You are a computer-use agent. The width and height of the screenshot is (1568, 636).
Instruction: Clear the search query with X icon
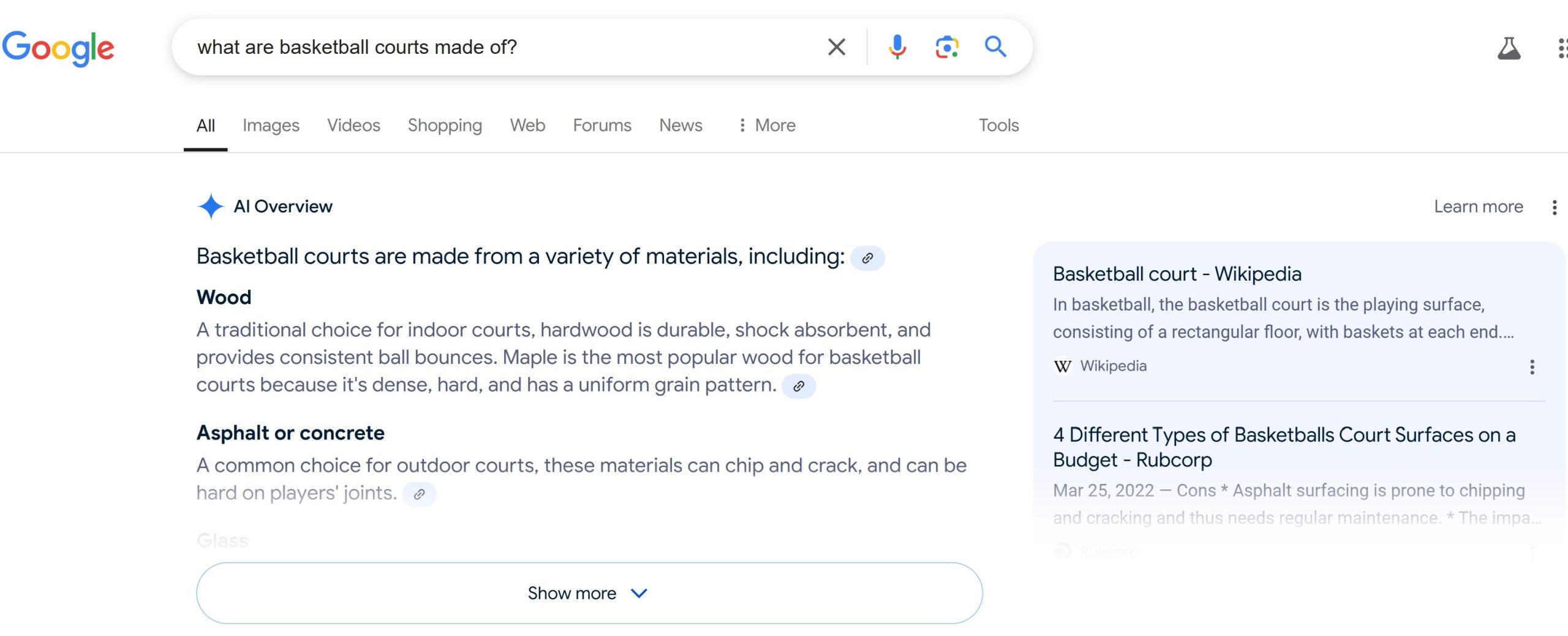836,47
